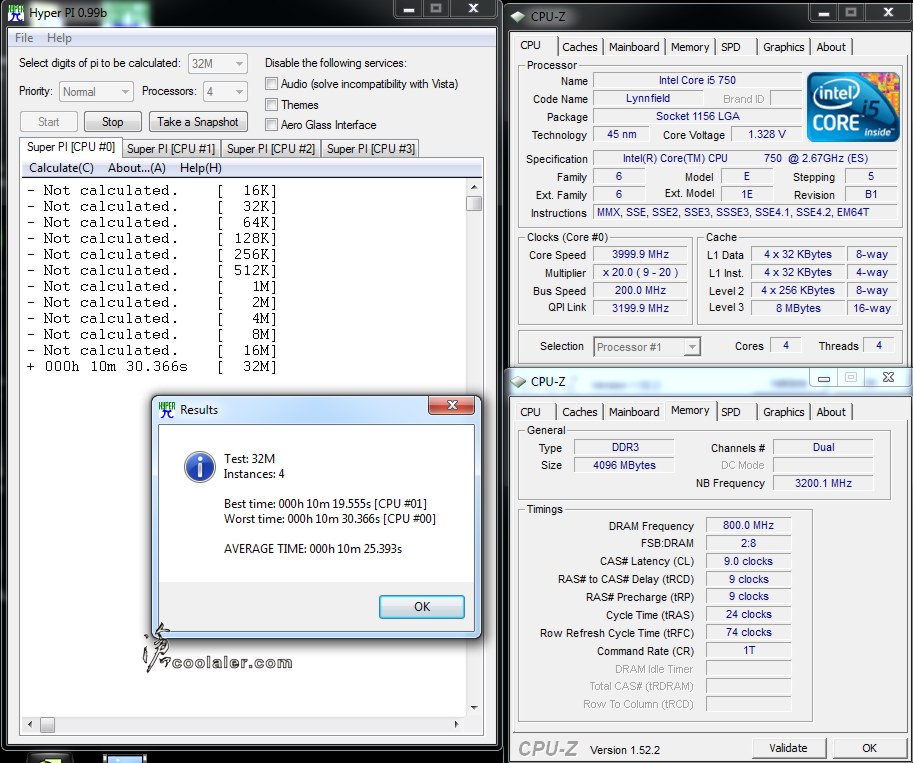Click the scroll up arrow of Super PI output
The height and width of the screenshot is (763, 913).
474,187
